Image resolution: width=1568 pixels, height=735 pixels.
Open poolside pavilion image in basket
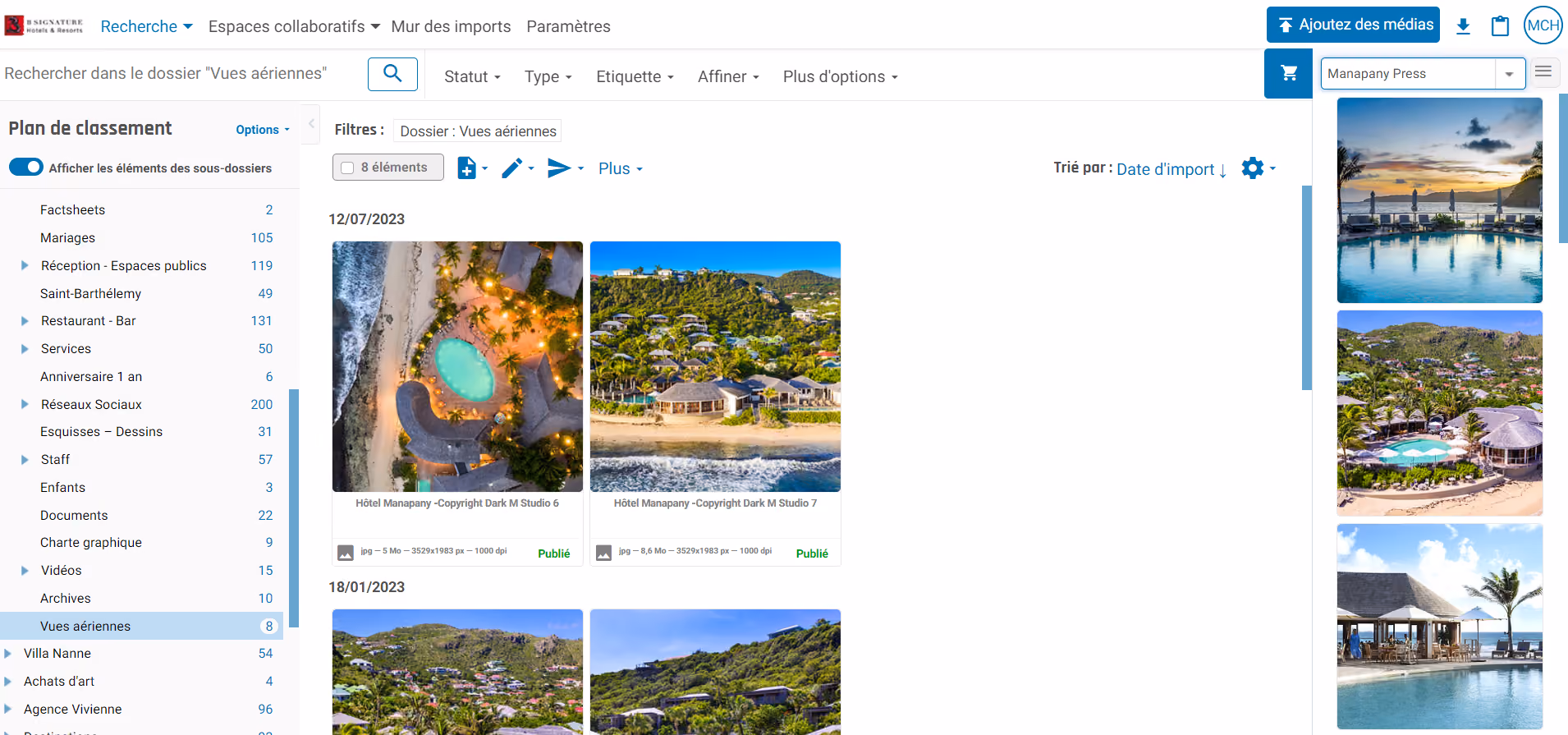click(x=1439, y=626)
